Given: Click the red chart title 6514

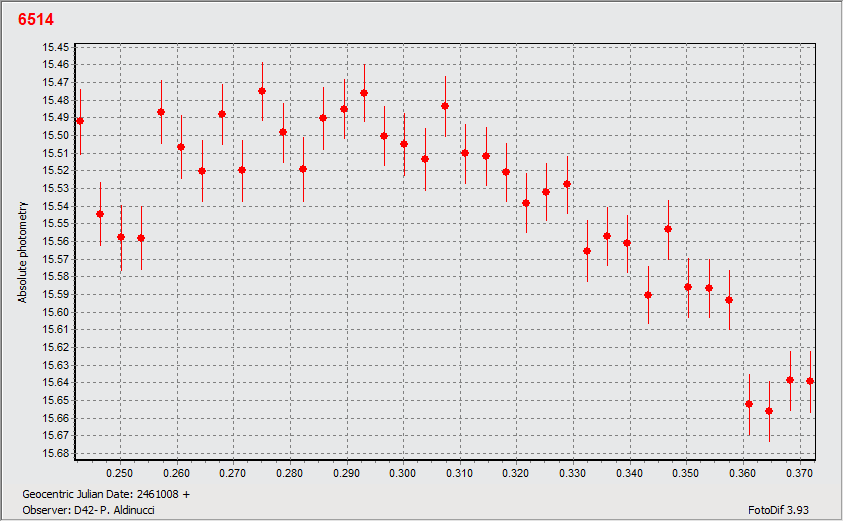Looking at the screenshot, I should (x=36, y=19).
